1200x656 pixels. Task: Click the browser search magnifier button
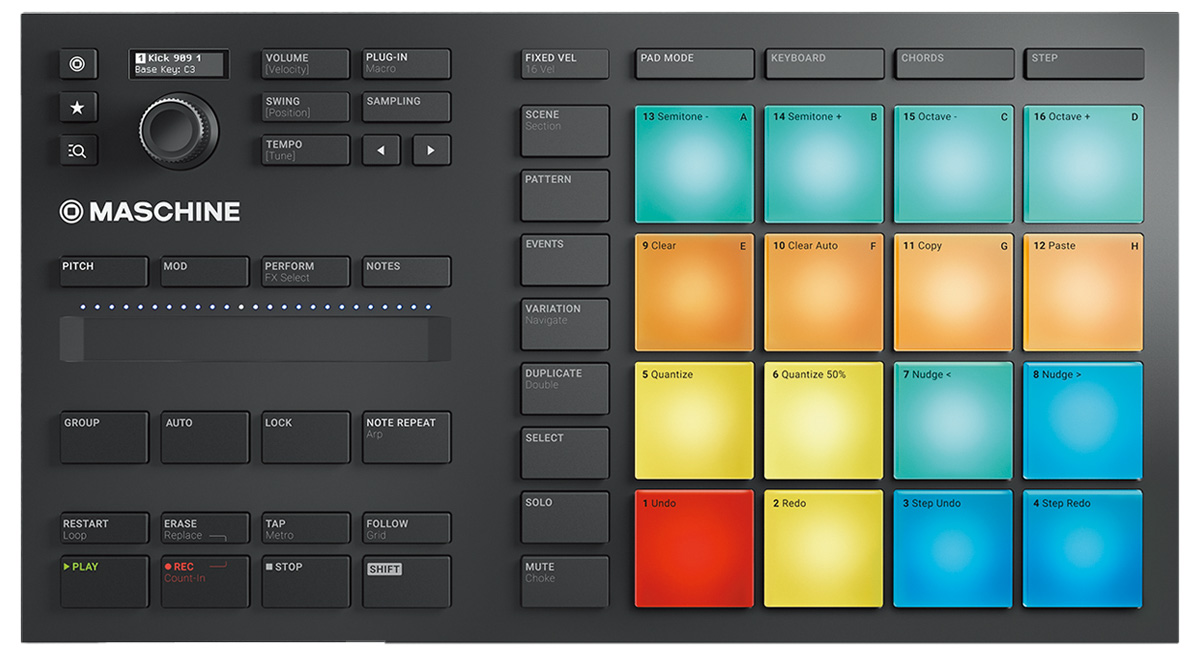point(78,150)
